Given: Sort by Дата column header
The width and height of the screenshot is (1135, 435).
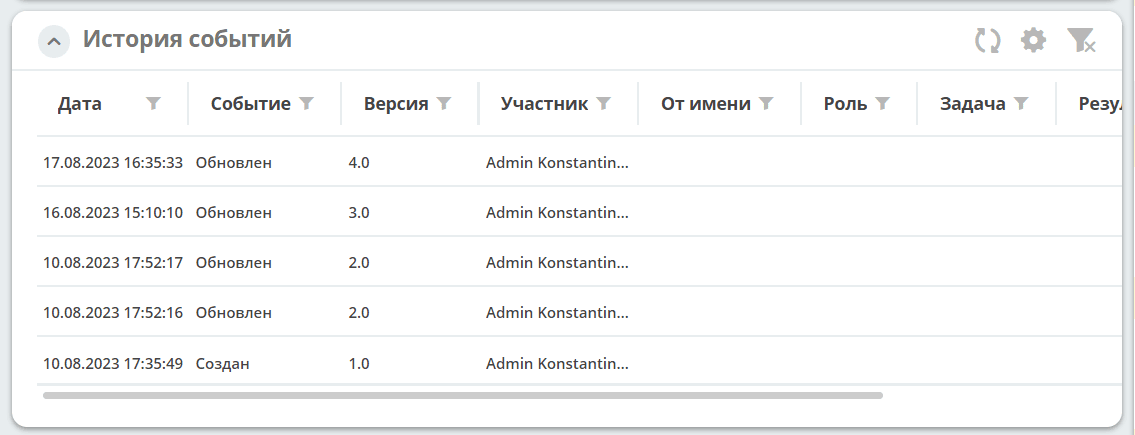Looking at the screenshot, I should pos(80,104).
